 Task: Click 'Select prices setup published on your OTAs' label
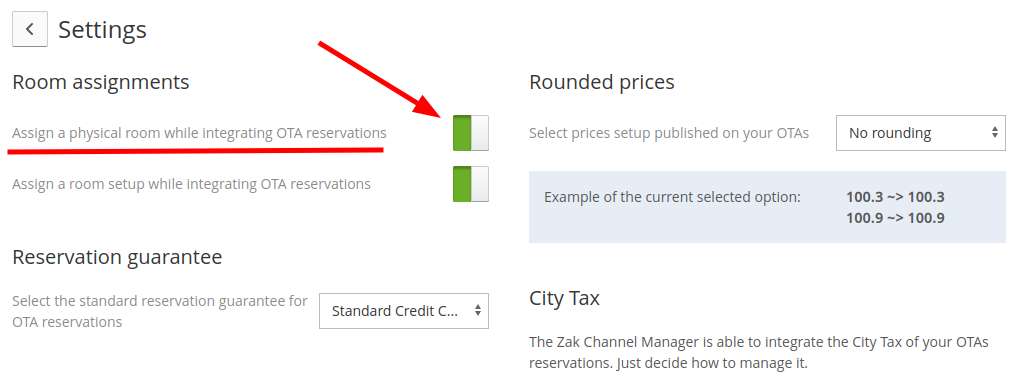point(669,133)
